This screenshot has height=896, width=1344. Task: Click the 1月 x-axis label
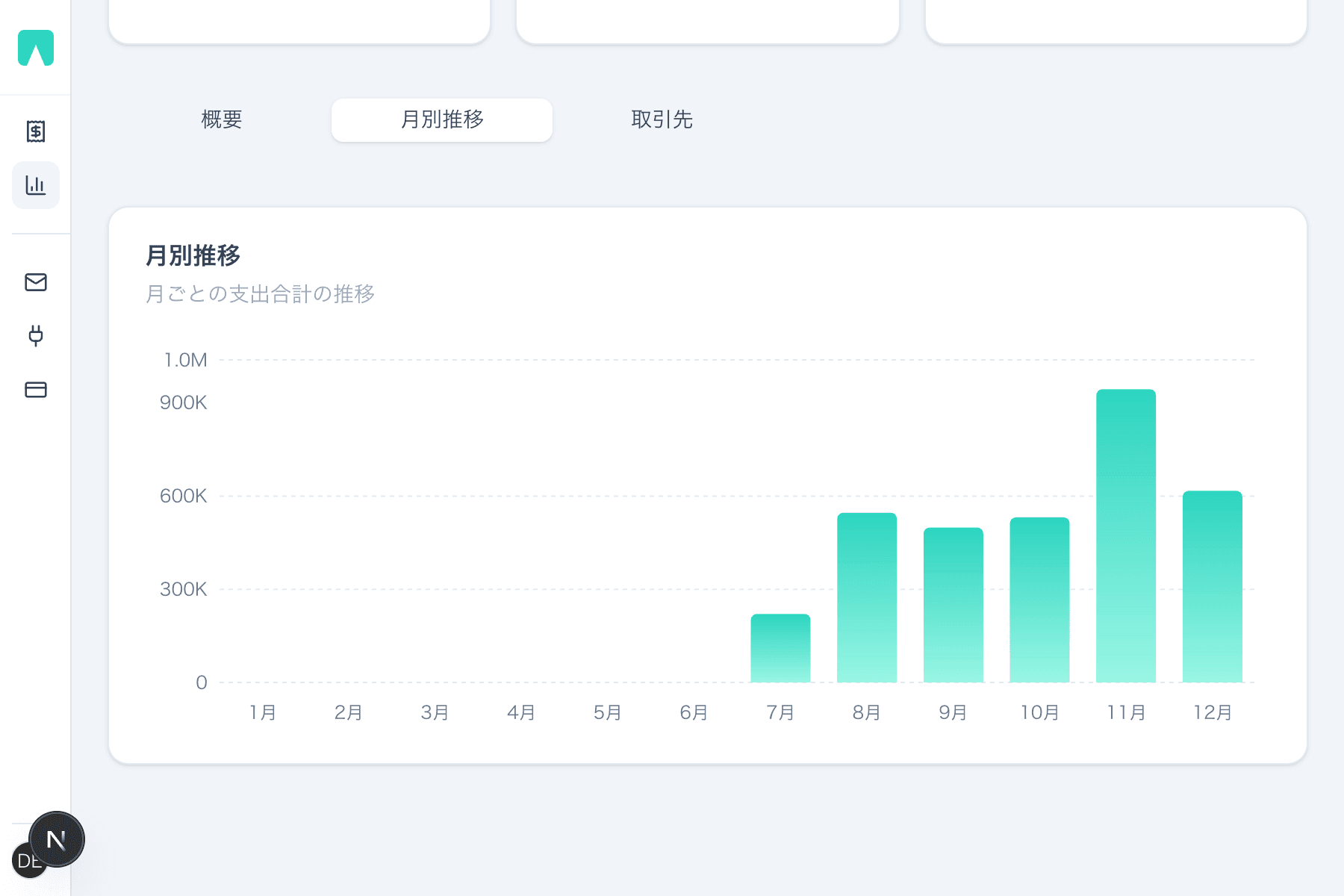pos(262,712)
